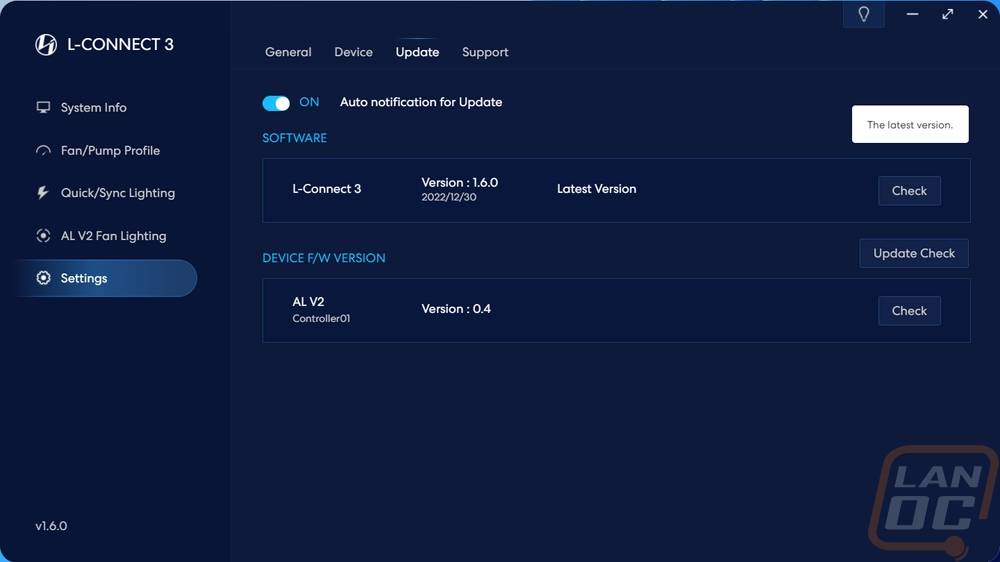
Task: Select the Update tab
Action: [417, 52]
